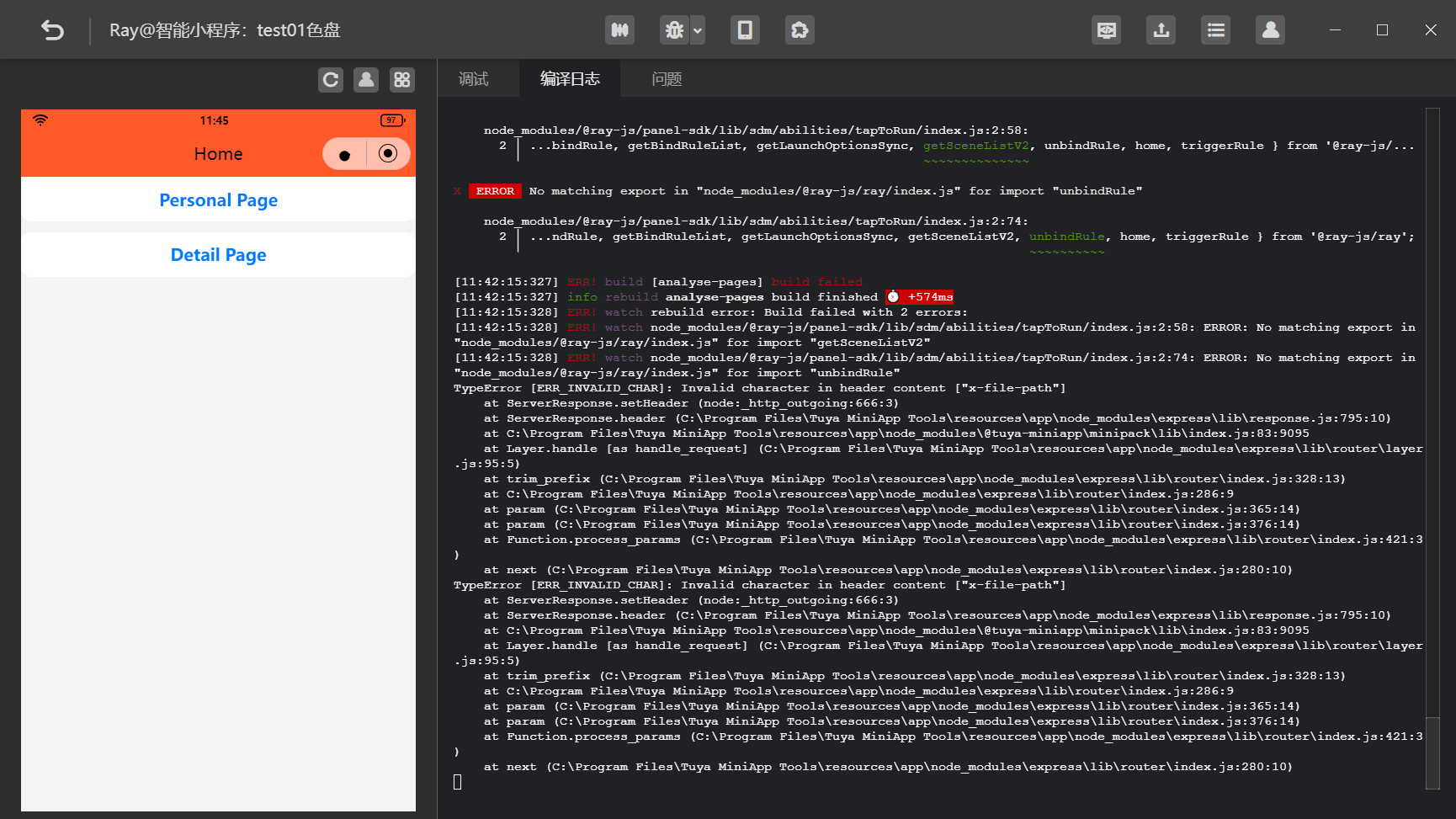Image resolution: width=1456 pixels, height=819 pixels.
Task: Open the grid apps icon above simulator
Action: [402, 80]
